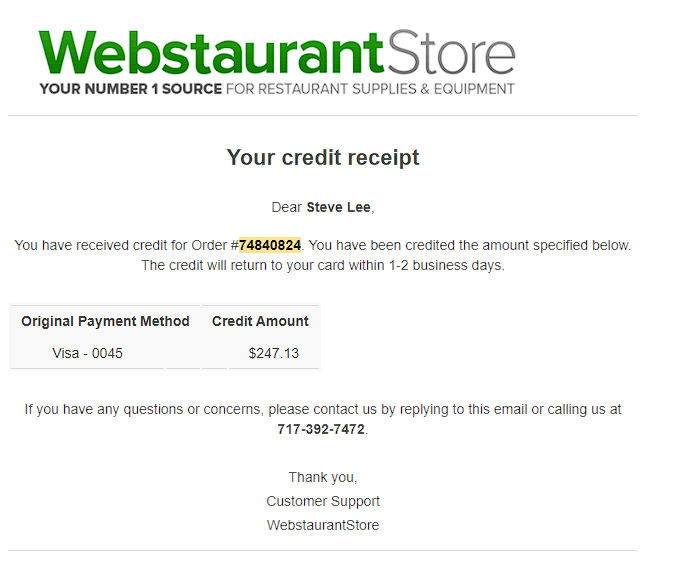Click the 1-2 business days sentence
Screen dimensions: 673x569
(323, 265)
